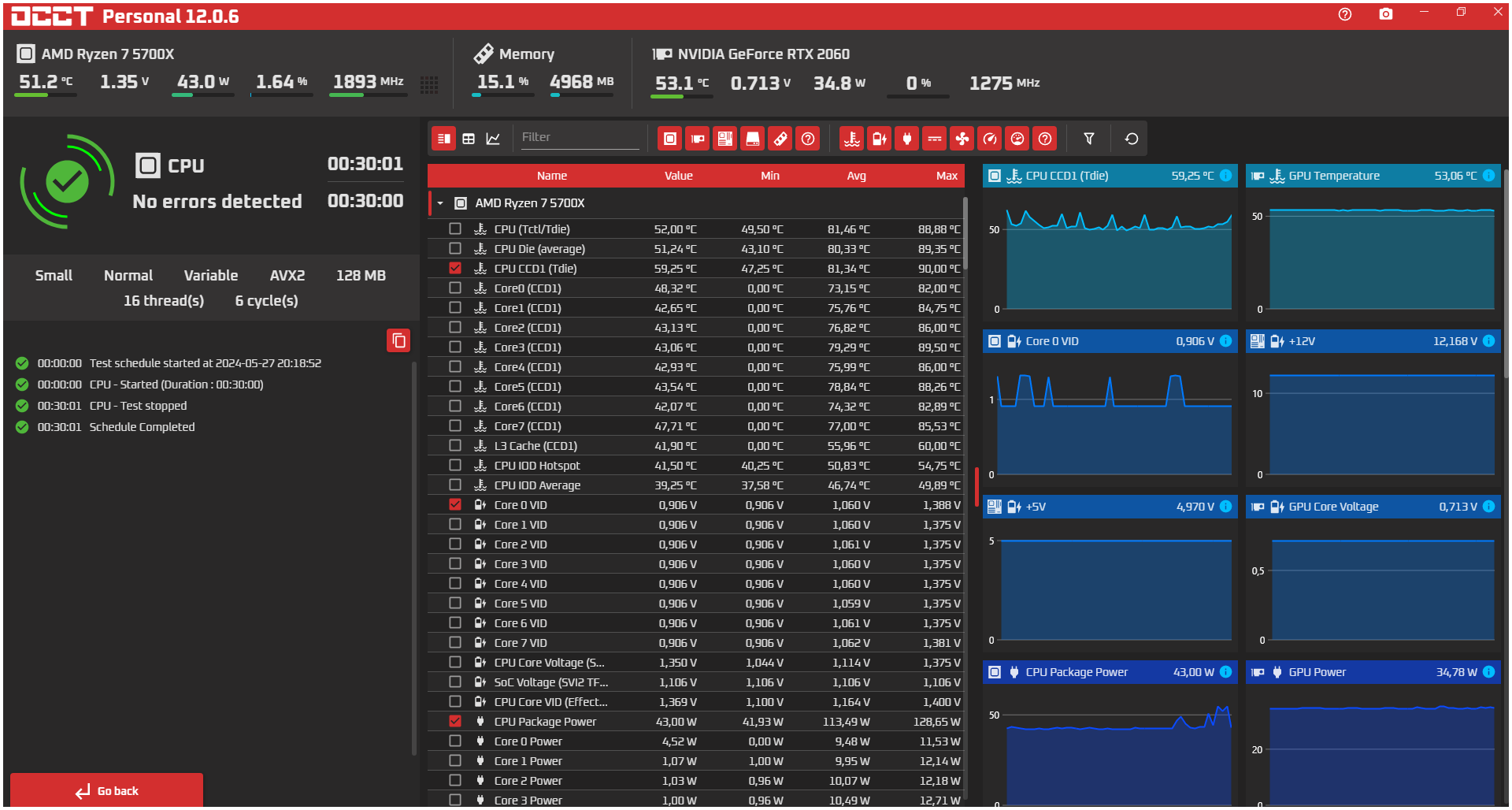The height and width of the screenshot is (810, 1512).
Task: Toggle the fan sensor filter icon
Action: click(962, 139)
